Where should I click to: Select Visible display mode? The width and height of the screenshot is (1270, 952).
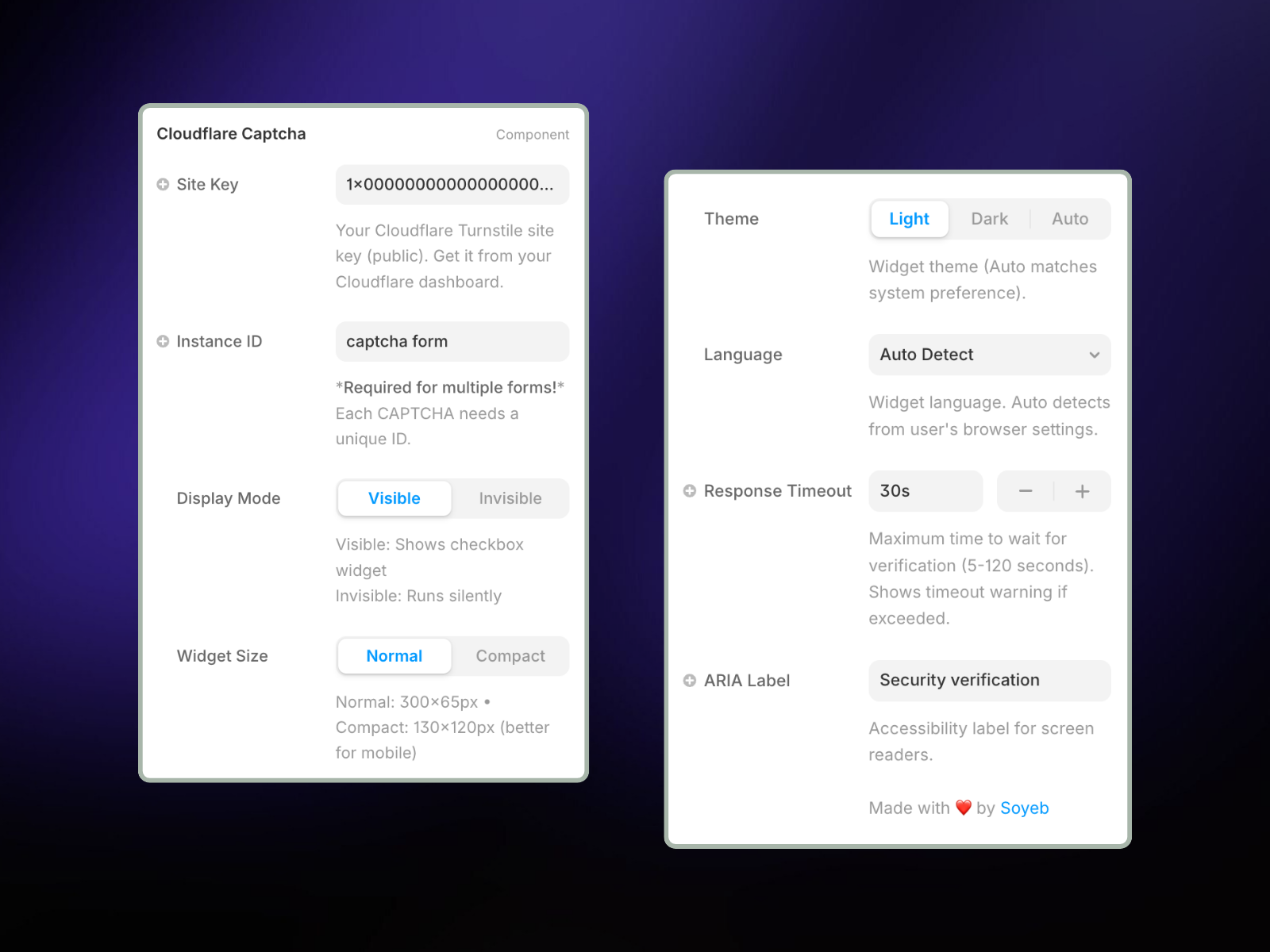tap(394, 498)
